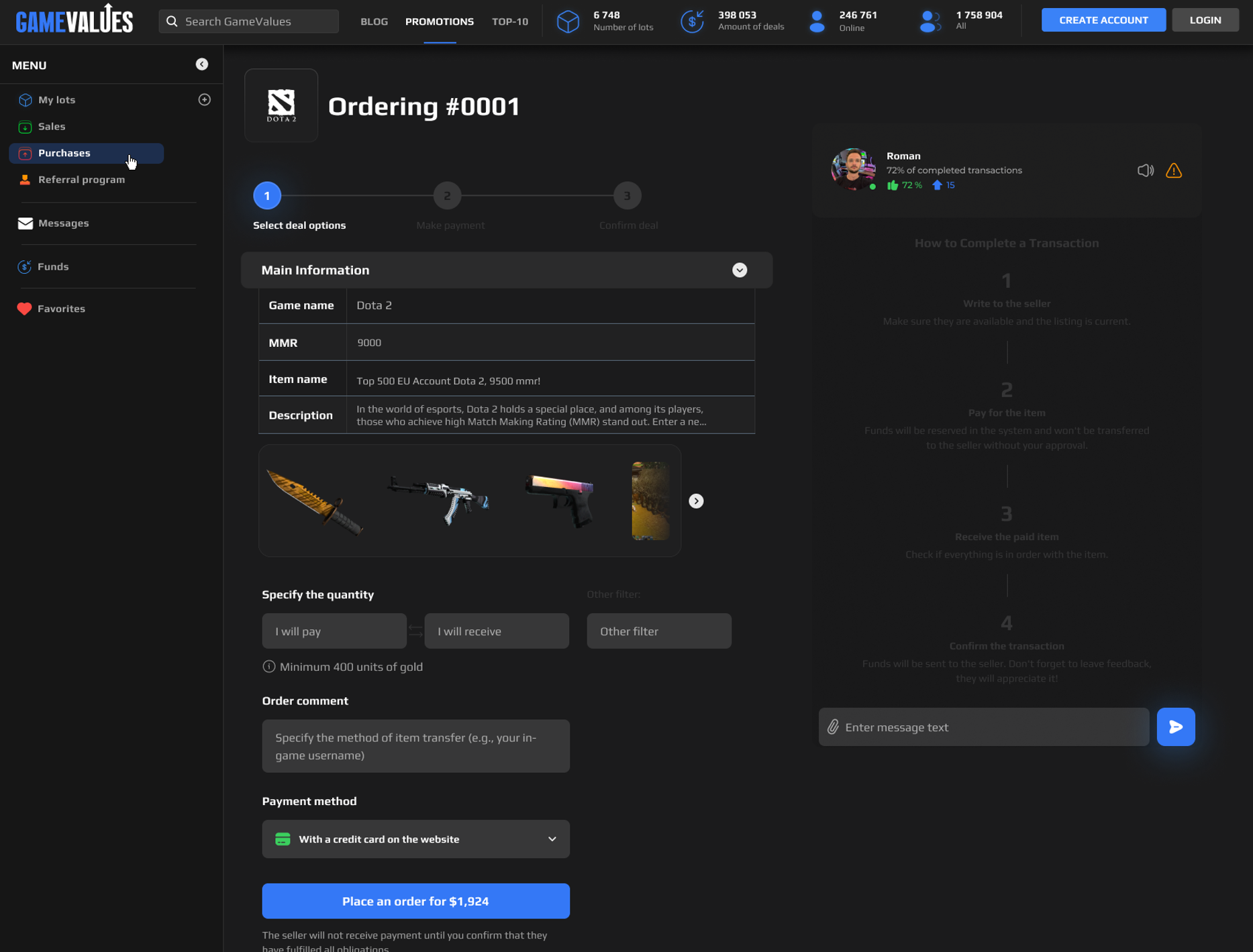Click seller Roman's avatar
This screenshot has width=1253, height=952.
click(853, 169)
